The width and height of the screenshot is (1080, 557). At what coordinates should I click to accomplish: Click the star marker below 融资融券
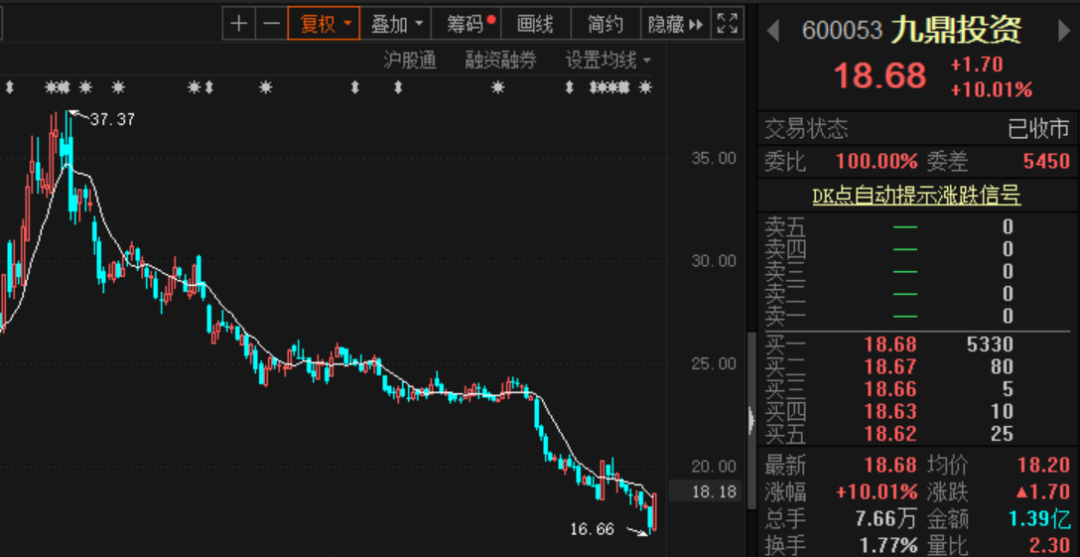point(498,88)
